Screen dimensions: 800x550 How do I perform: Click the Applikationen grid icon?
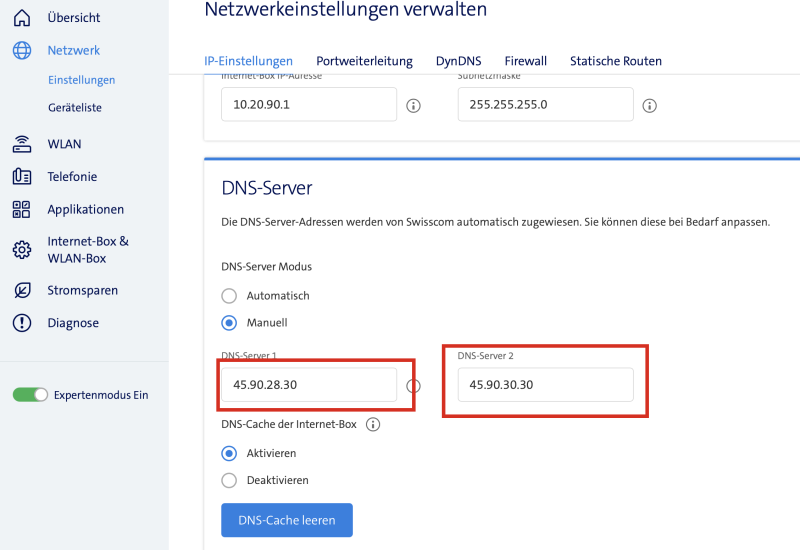click(22, 209)
